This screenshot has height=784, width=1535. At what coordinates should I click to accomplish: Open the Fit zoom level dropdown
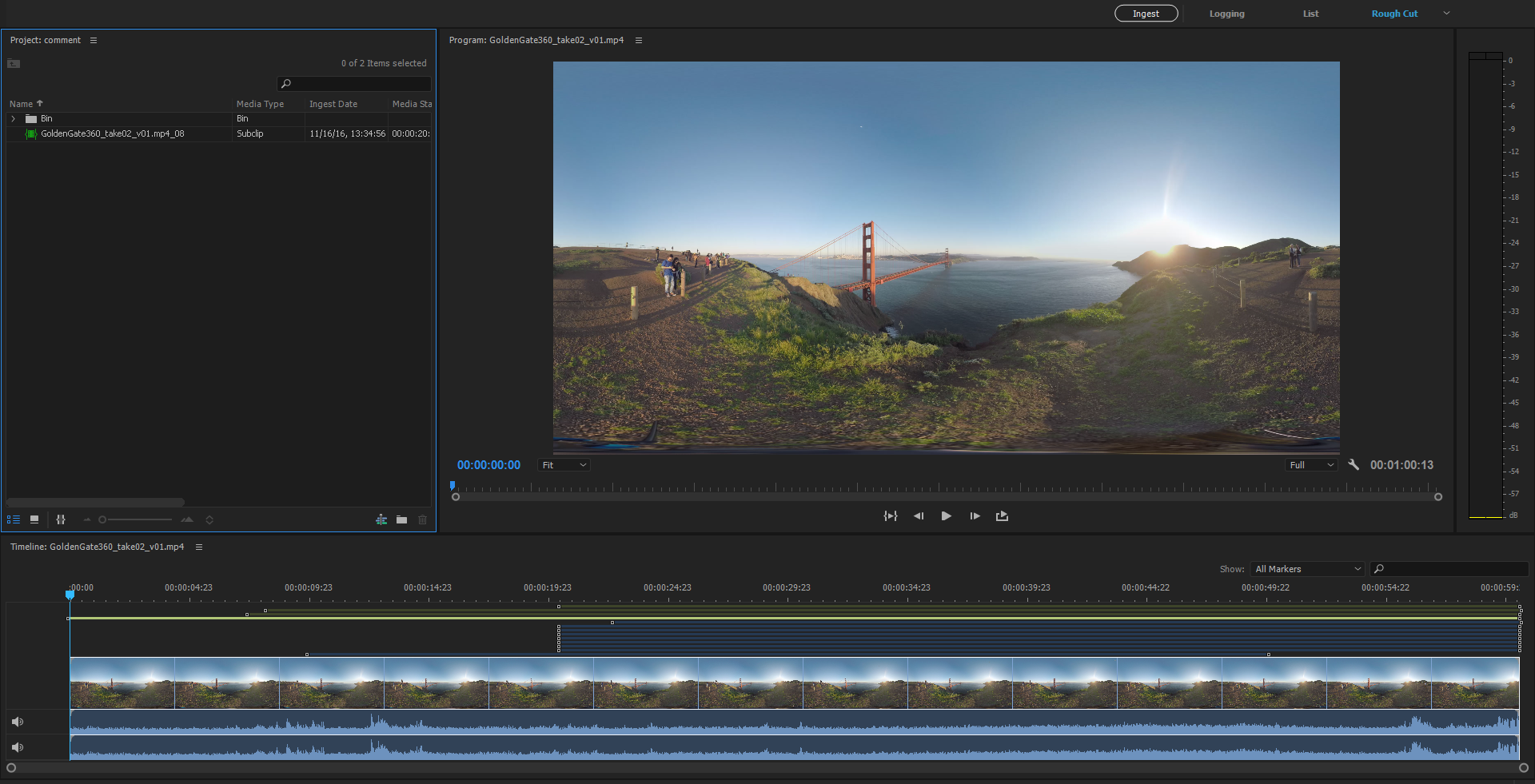click(x=563, y=464)
